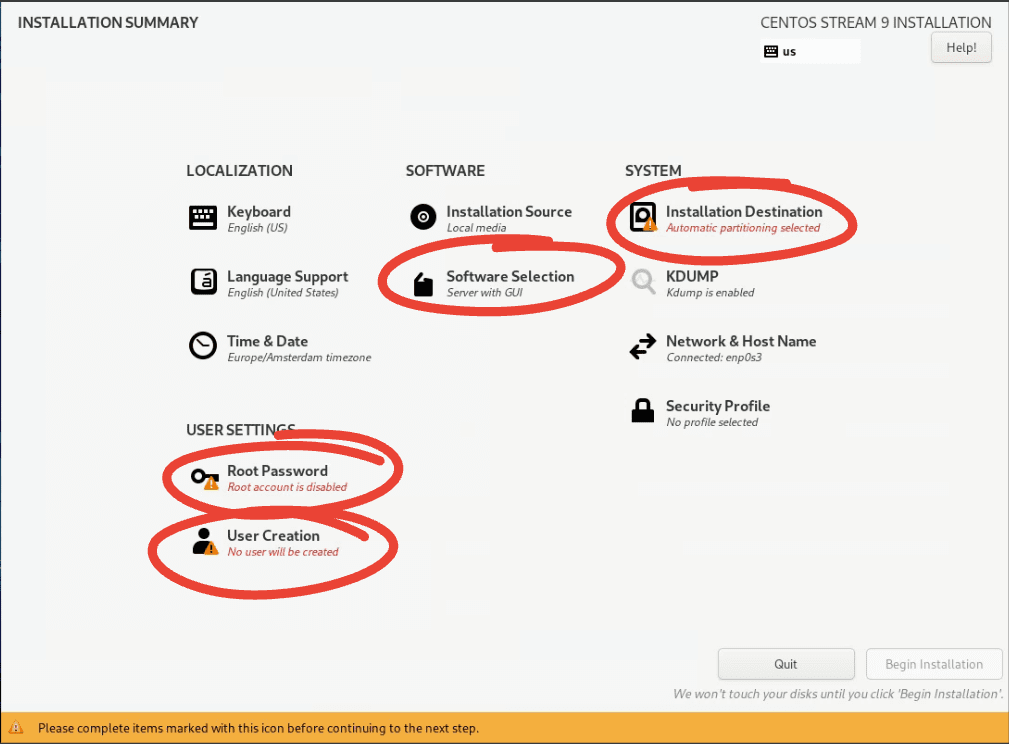Open the KDUMP magnifier icon
This screenshot has height=744, width=1009.
pyautogui.click(x=643, y=281)
